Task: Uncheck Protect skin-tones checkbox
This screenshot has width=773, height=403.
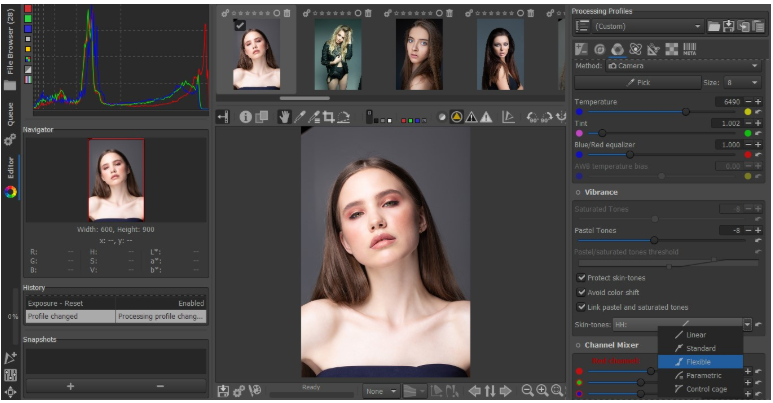Action: (581, 277)
